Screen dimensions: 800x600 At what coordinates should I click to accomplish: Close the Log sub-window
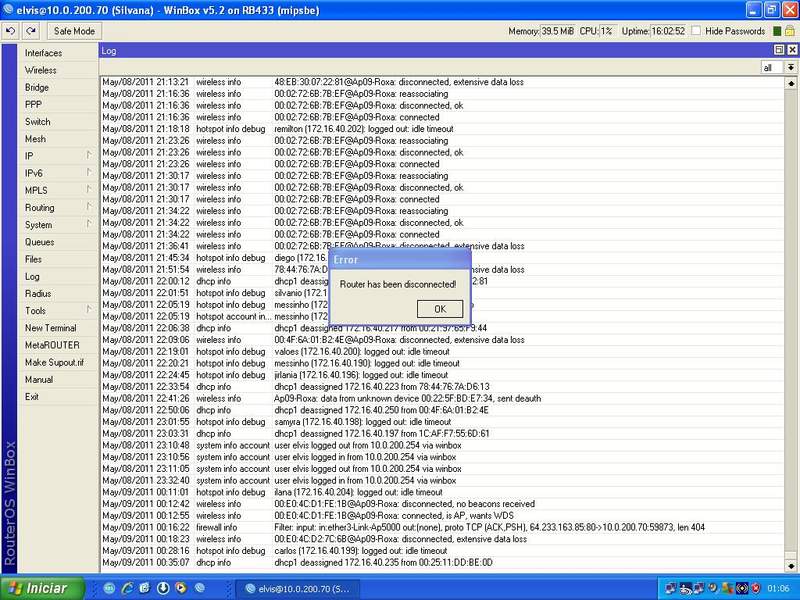coord(792,49)
